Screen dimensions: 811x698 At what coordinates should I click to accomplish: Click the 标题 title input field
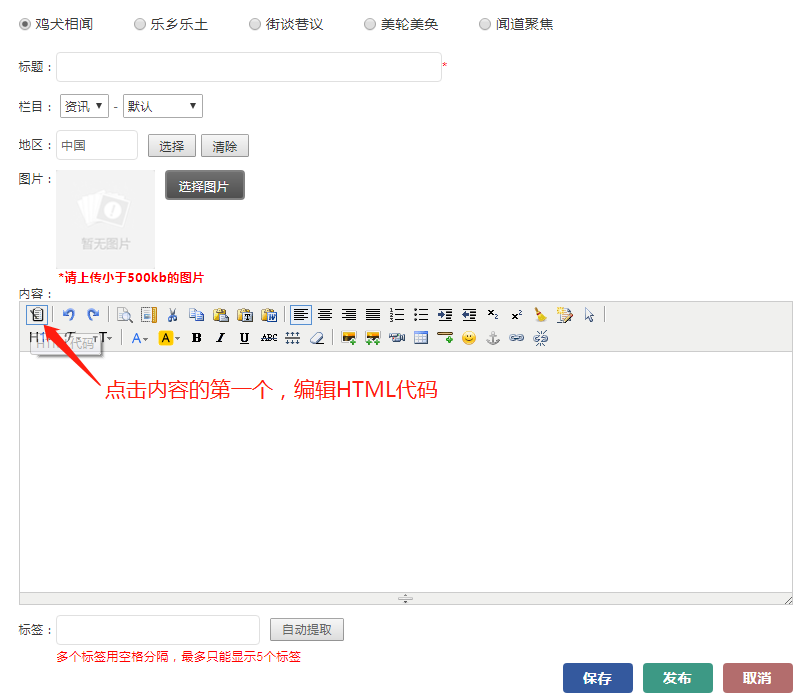pos(248,67)
